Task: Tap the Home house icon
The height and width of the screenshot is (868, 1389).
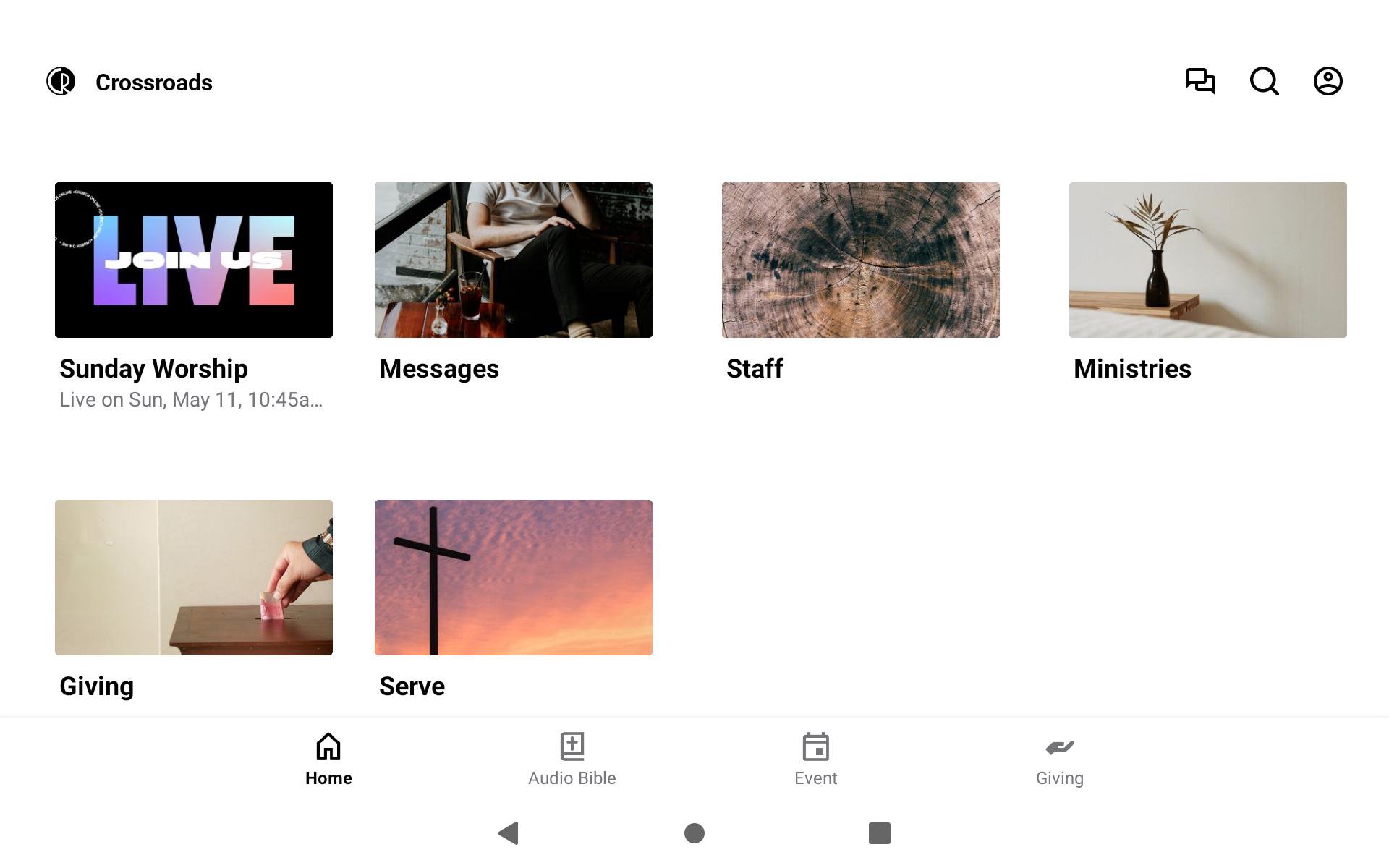Action: click(328, 746)
